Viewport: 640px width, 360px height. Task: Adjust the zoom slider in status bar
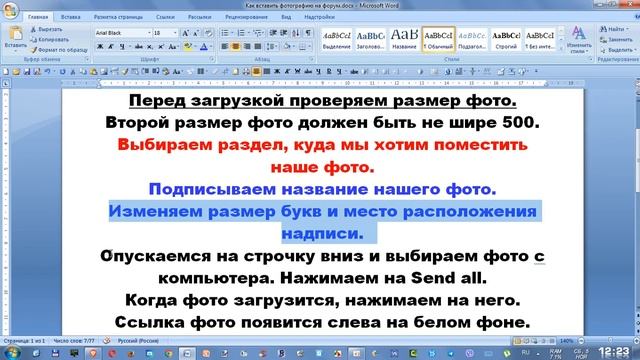tap(610, 340)
